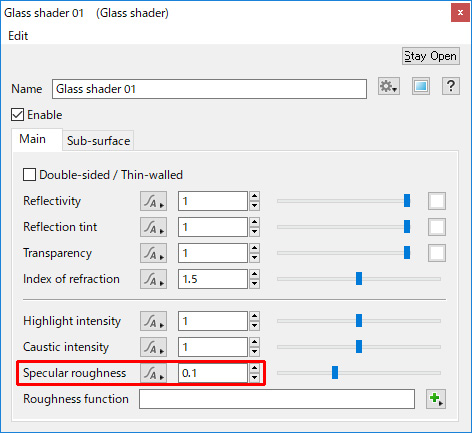Screen dimensions: 472x433
Task: Increase Index of refraction with up stepper
Action: [254, 274]
